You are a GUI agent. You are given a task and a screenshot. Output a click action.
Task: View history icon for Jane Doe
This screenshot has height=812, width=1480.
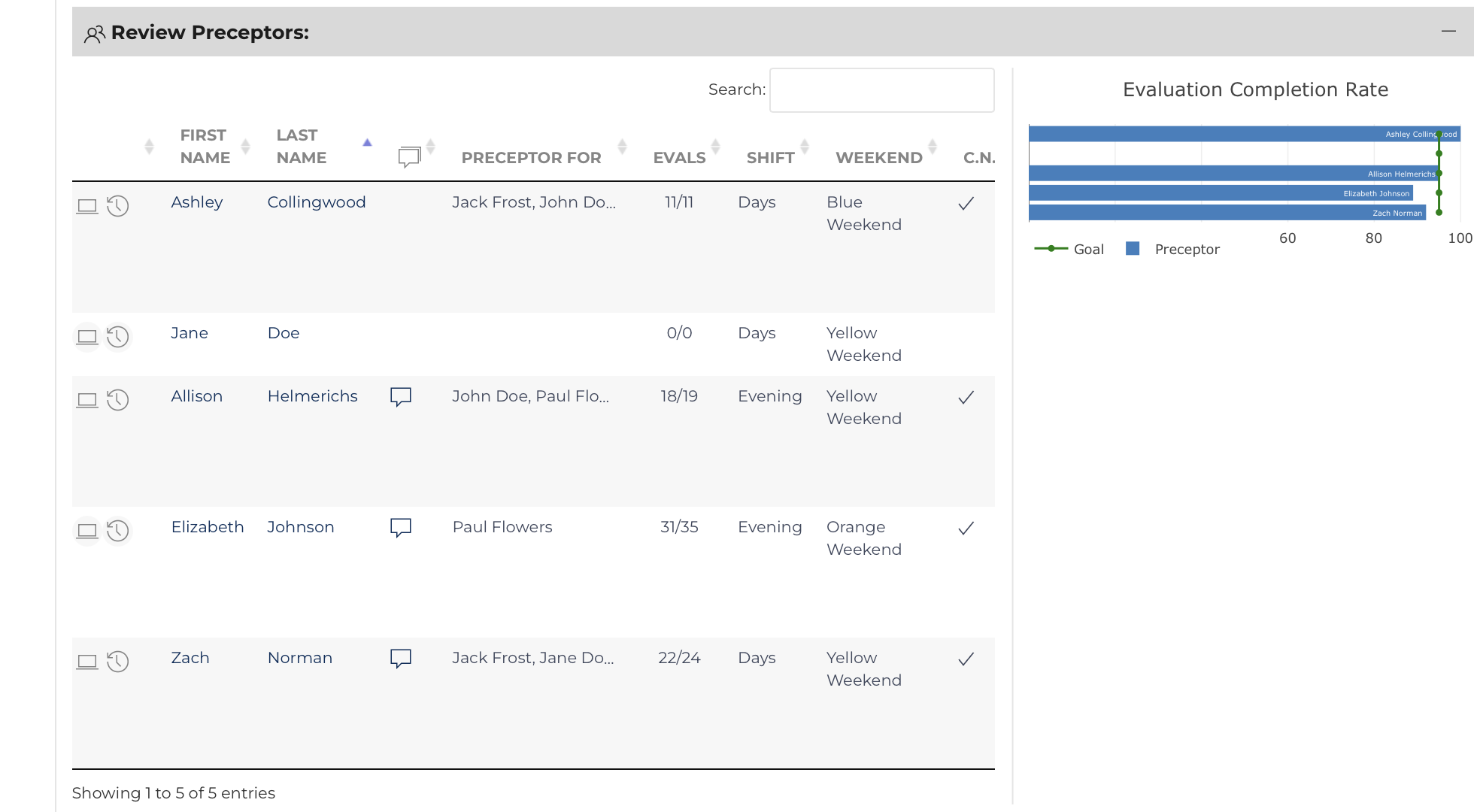click(118, 337)
